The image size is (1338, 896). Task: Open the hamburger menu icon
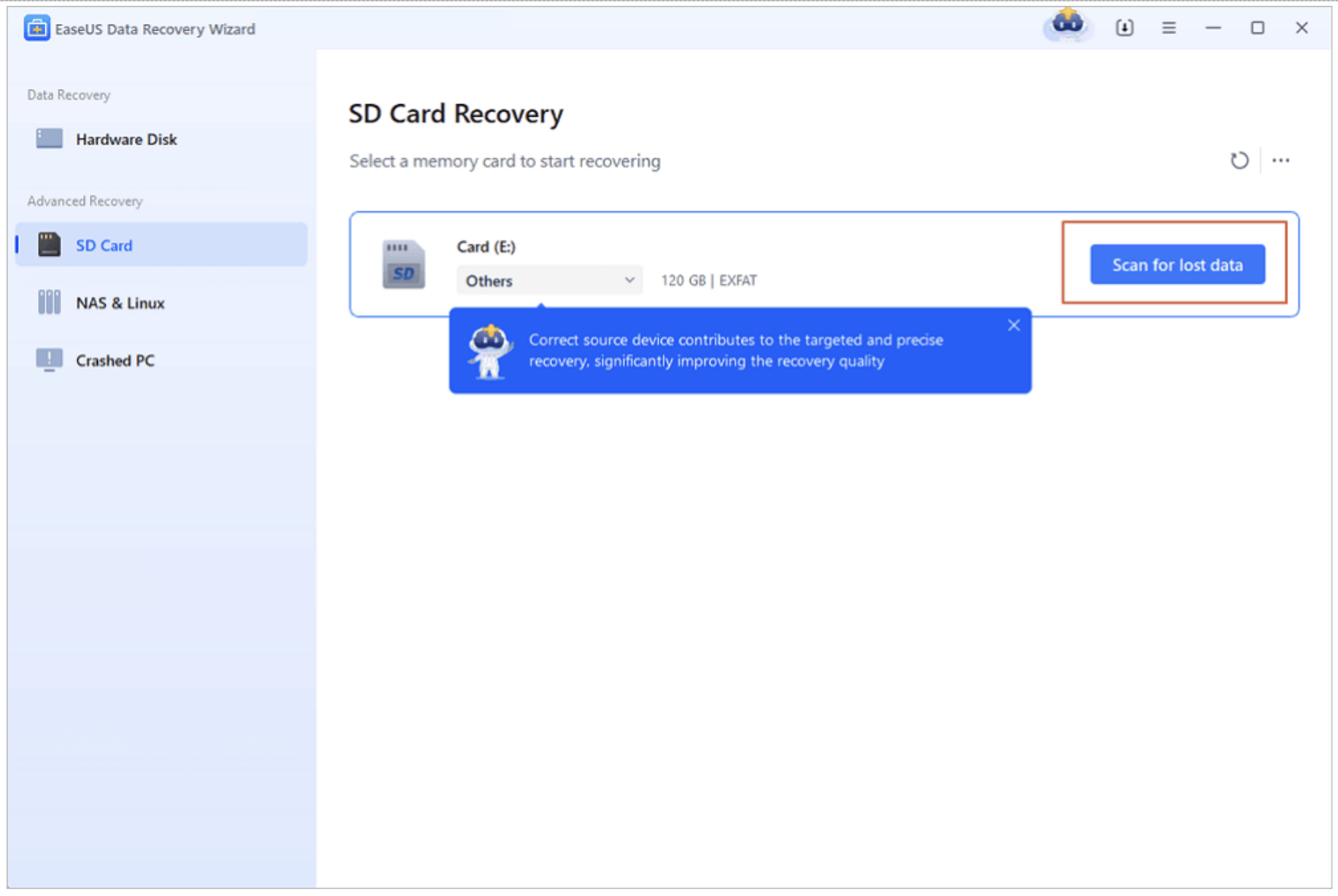click(x=1169, y=28)
